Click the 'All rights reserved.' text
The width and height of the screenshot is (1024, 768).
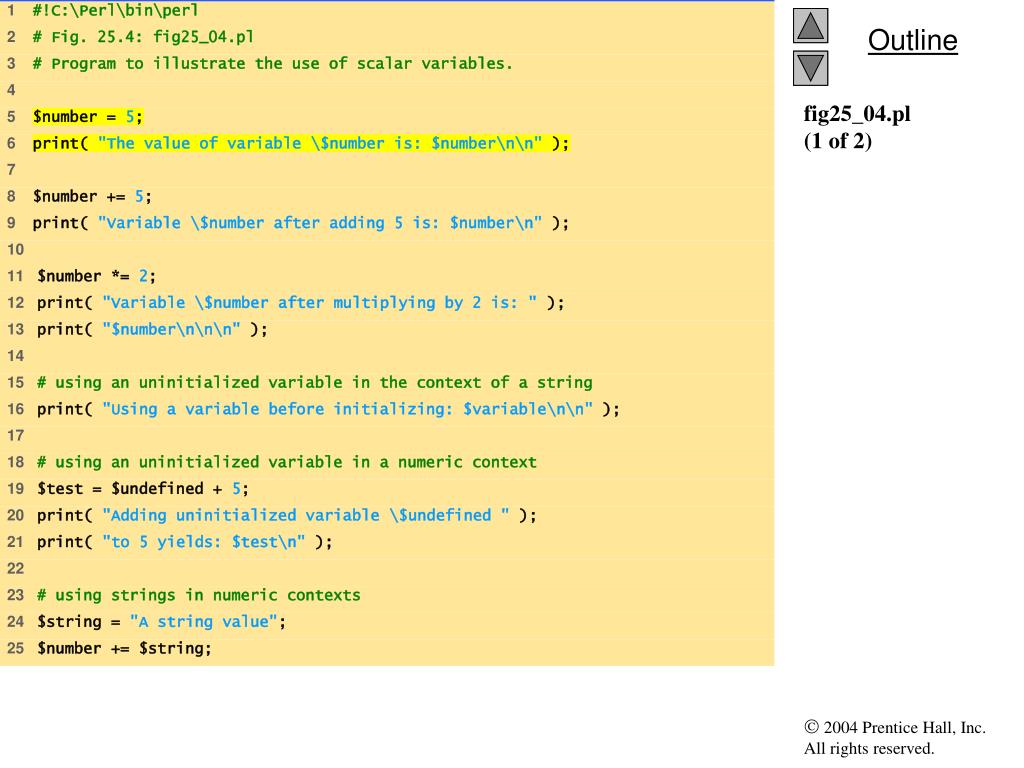click(869, 748)
